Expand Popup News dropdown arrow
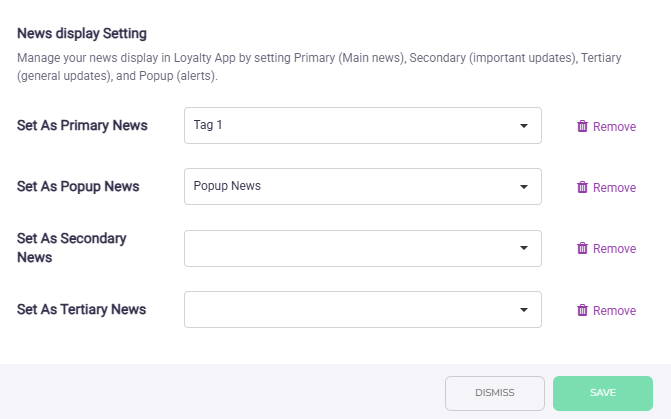The height and width of the screenshot is (419, 671). [523, 187]
